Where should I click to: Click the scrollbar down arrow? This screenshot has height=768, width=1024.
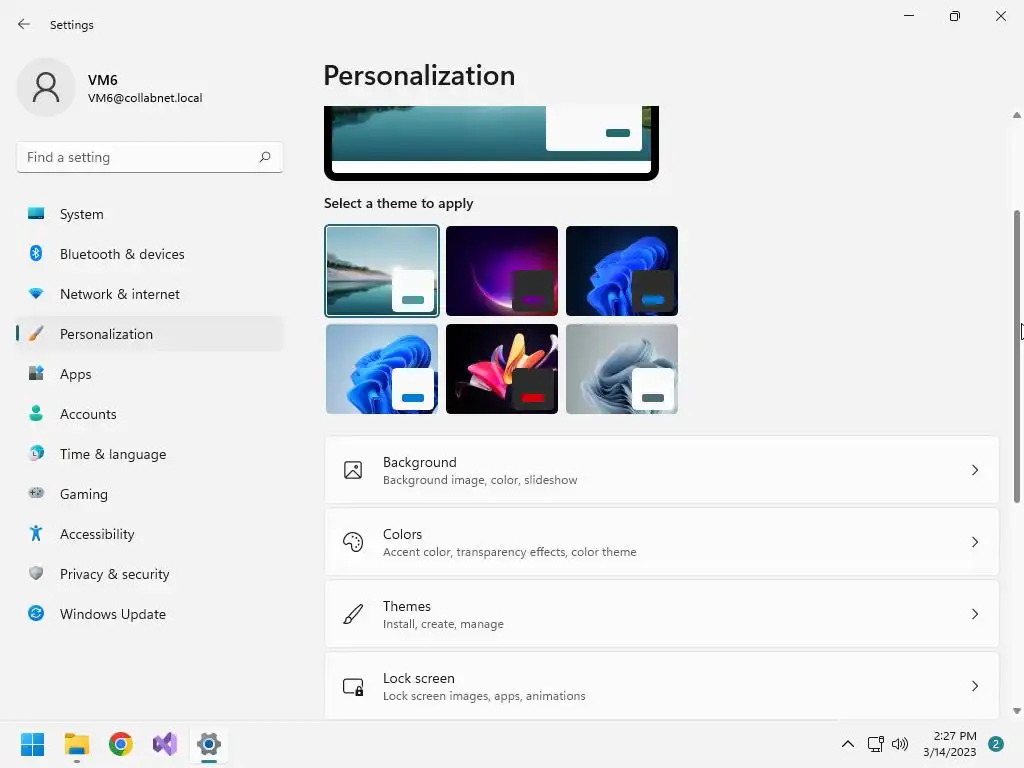1017,711
